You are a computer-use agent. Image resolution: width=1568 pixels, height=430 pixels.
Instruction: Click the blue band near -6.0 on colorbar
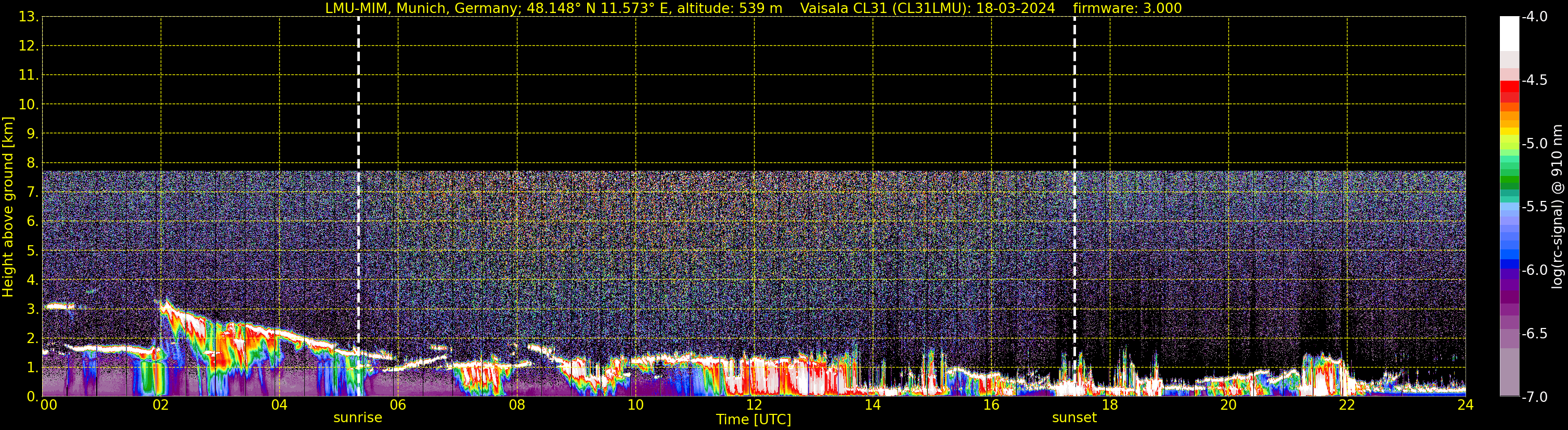1510,264
